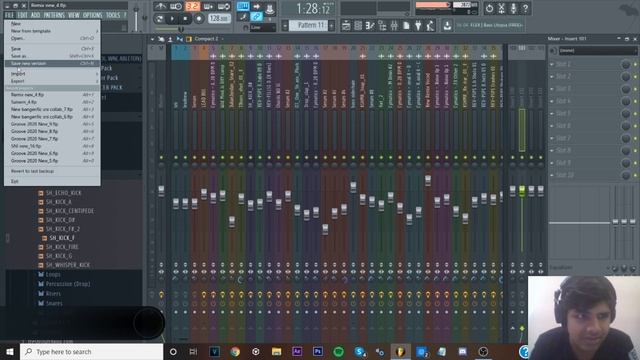Expand the Export submenu
The height and width of the screenshot is (360, 640).
(52, 81)
